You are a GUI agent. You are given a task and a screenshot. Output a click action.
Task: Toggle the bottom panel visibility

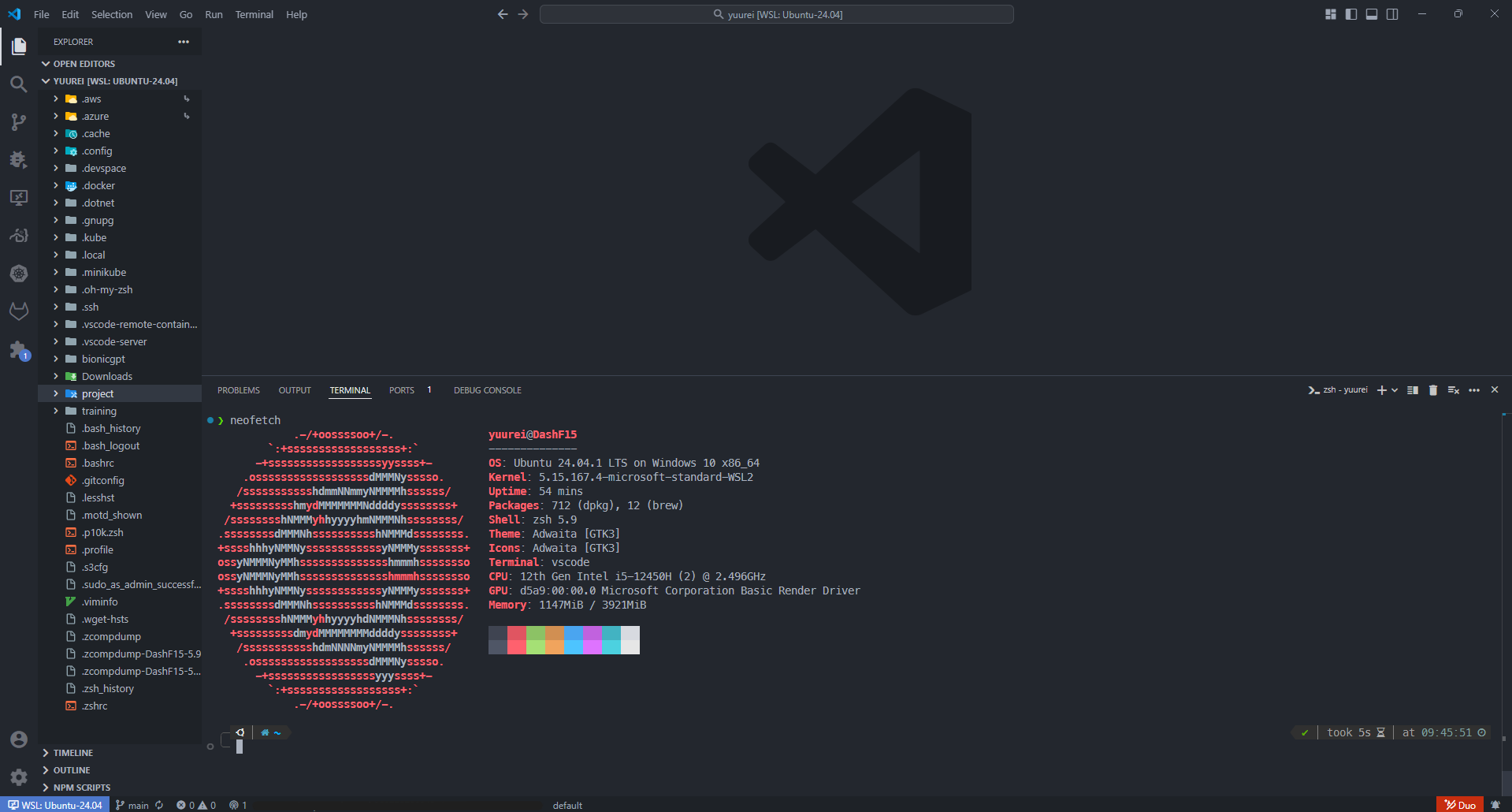click(x=1372, y=14)
